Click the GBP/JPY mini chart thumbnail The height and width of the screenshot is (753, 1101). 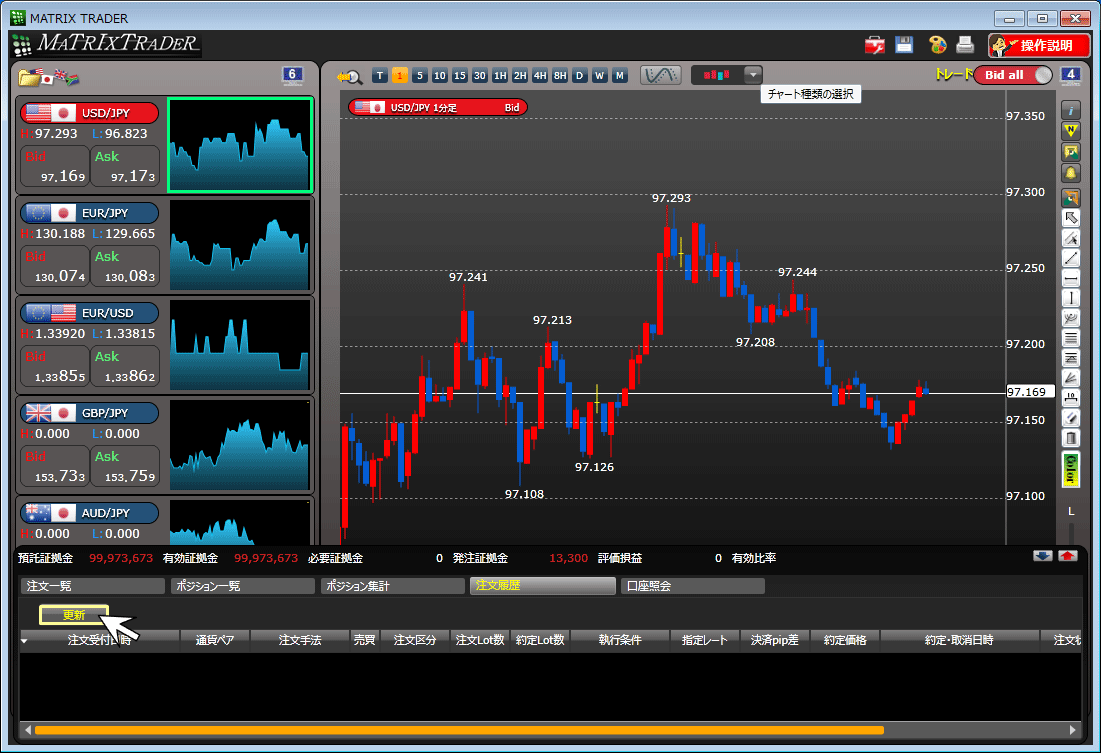[x=240, y=445]
